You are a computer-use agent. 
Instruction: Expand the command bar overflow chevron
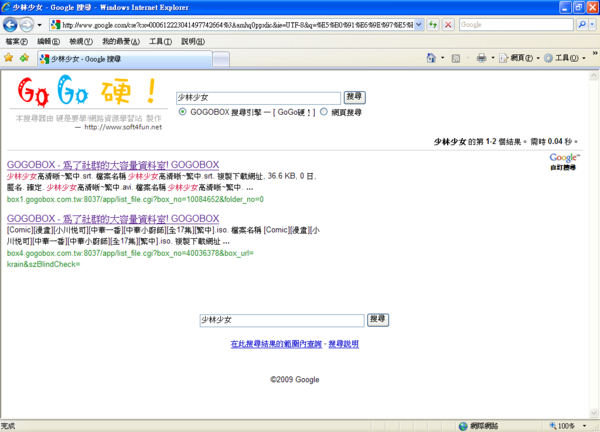(x=595, y=54)
